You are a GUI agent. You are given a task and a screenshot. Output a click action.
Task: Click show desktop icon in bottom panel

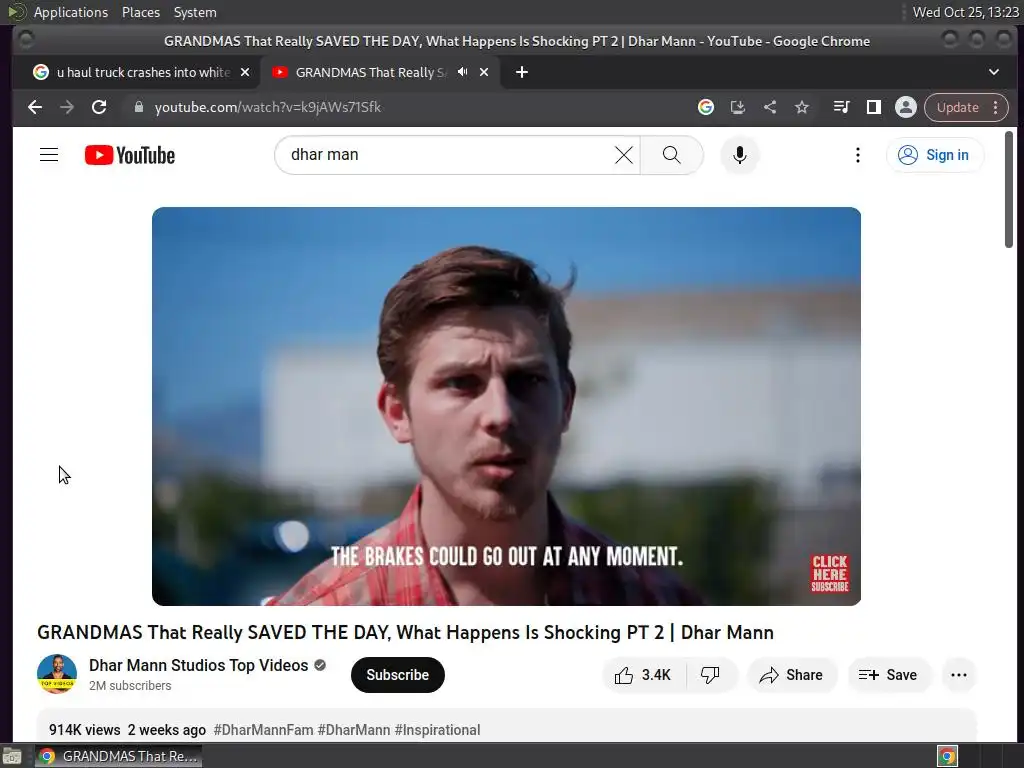tap(12, 756)
